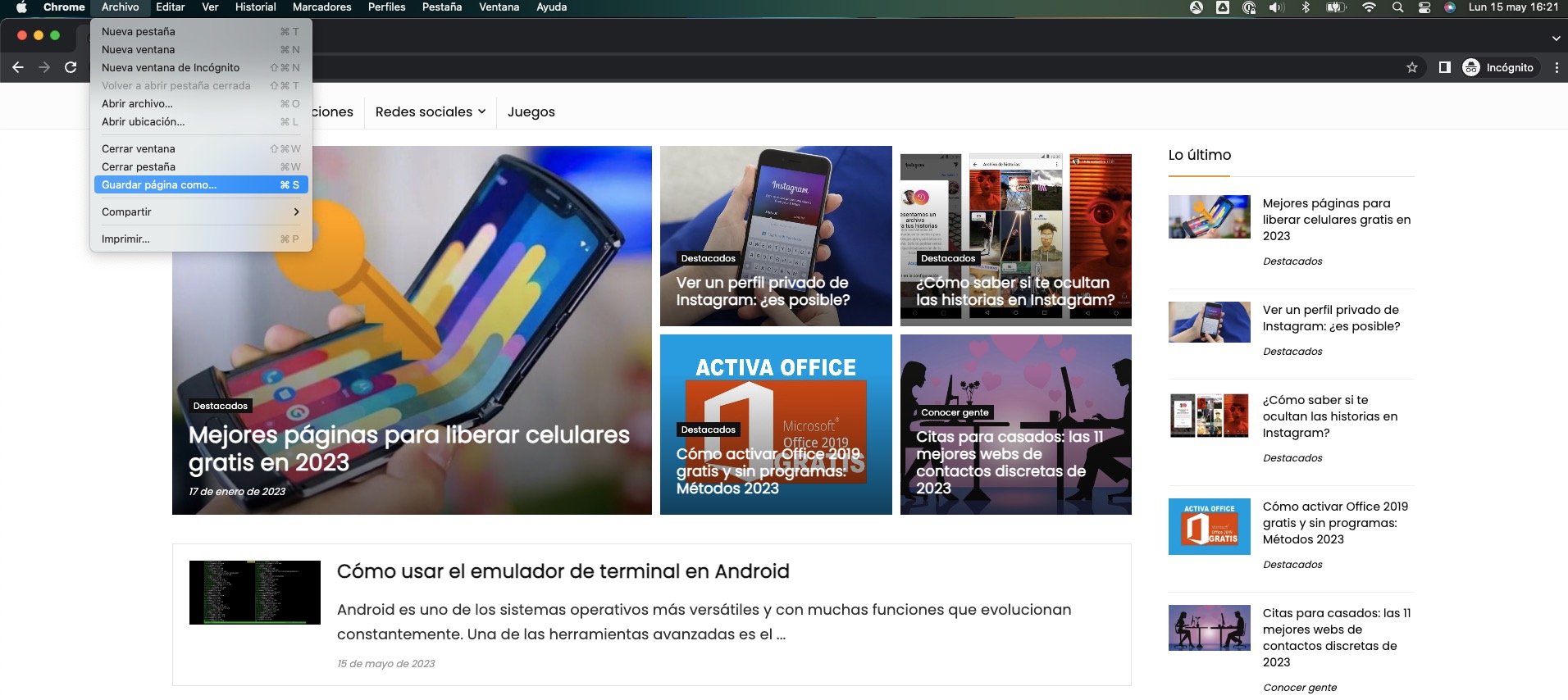Image resolution: width=1568 pixels, height=700 pixels.
Task: Choose Abrir archivo… in the menu
Action: click(x=201, y=103)
